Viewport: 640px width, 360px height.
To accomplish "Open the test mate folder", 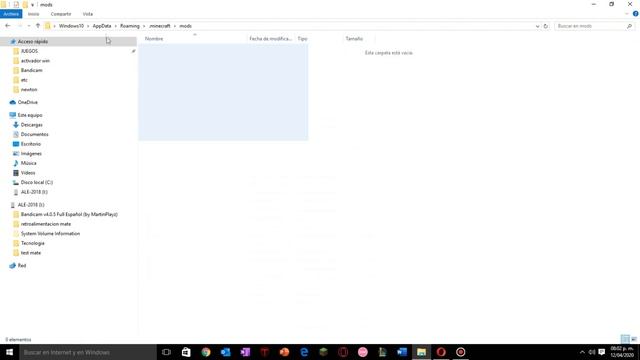I will pos(31,253).
